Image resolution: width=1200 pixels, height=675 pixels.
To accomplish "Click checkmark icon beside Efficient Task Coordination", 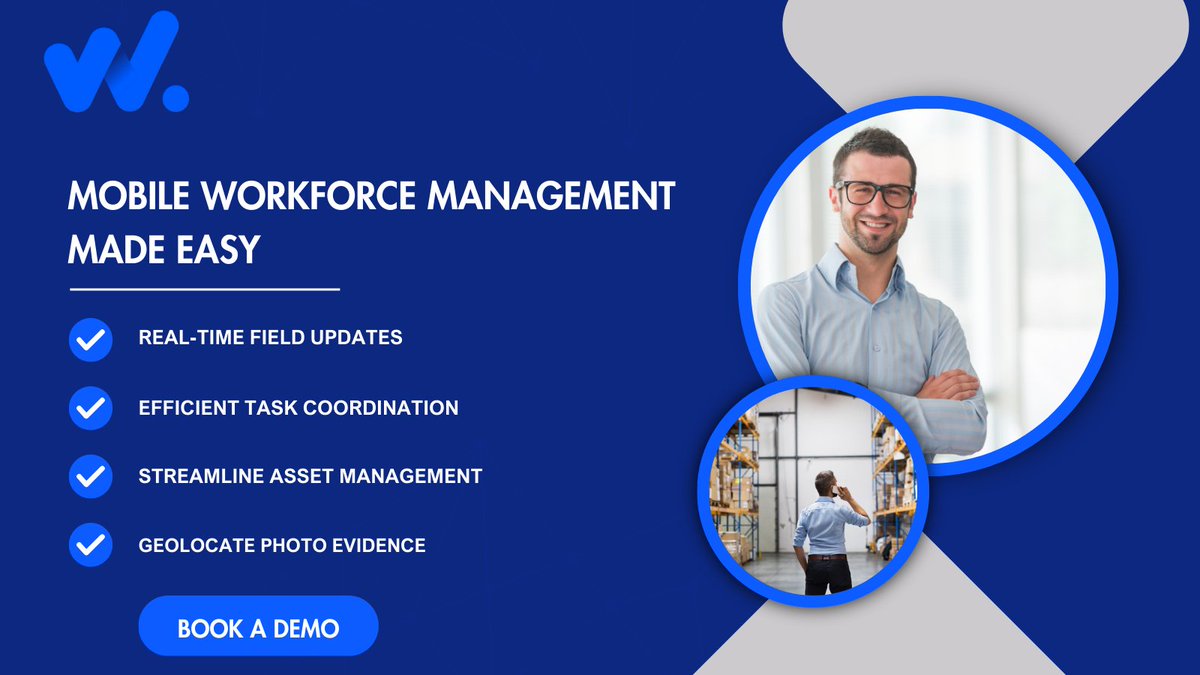I will point(91,408).
